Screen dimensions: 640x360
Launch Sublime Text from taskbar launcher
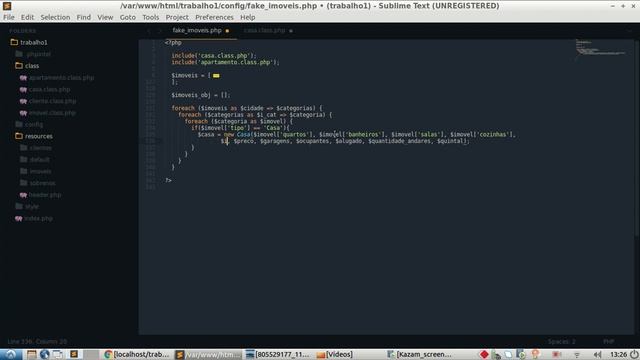pos(74,354)
